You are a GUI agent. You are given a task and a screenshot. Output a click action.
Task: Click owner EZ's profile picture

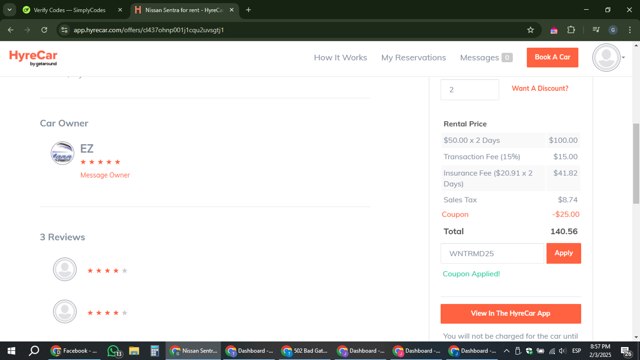coord(62,153)
